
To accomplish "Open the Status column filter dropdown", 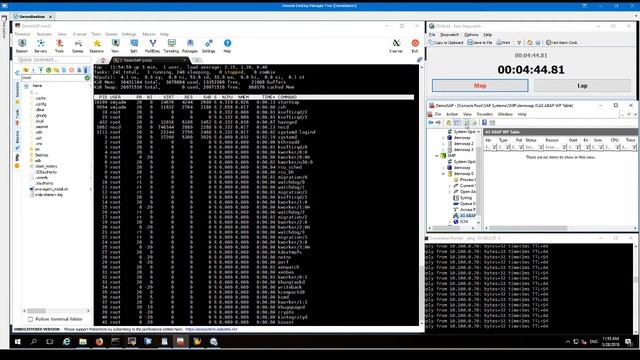I will click(x=541, y=147).
